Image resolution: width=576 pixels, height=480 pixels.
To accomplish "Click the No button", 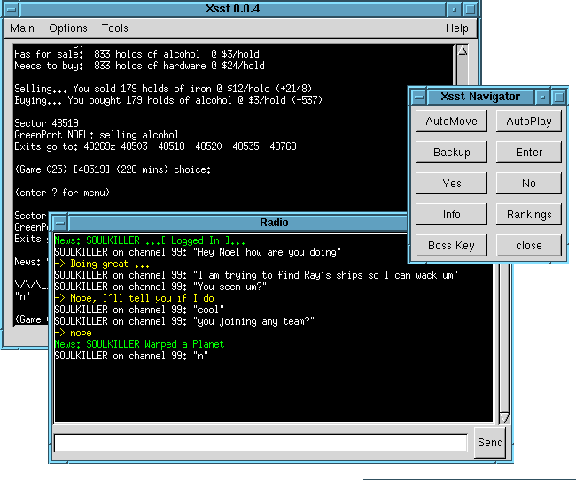I will click(x=529, y=183).
